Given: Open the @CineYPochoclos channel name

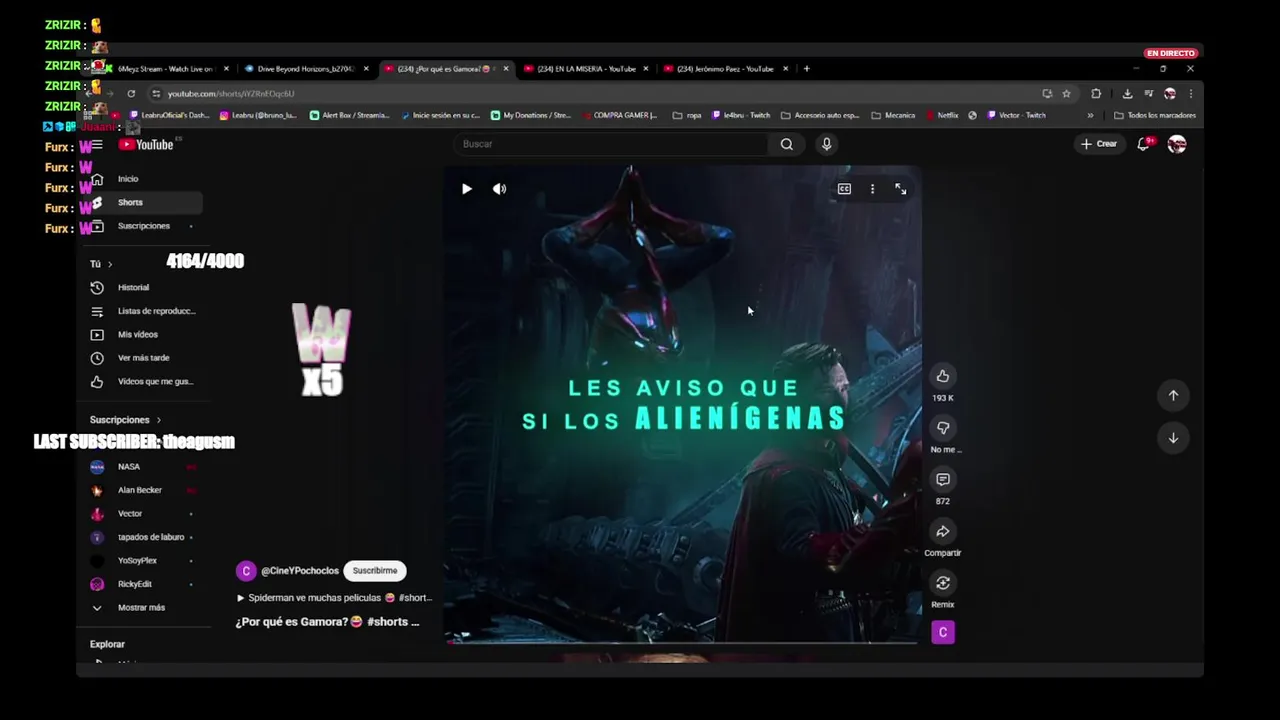Looking at the screenshot, I should (x=300, y=571).
